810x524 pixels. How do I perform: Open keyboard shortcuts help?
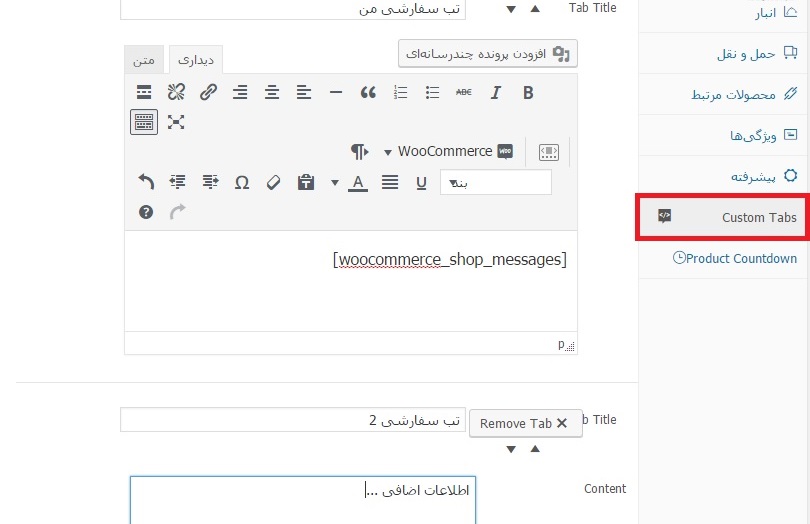click(x=146, y=212)
